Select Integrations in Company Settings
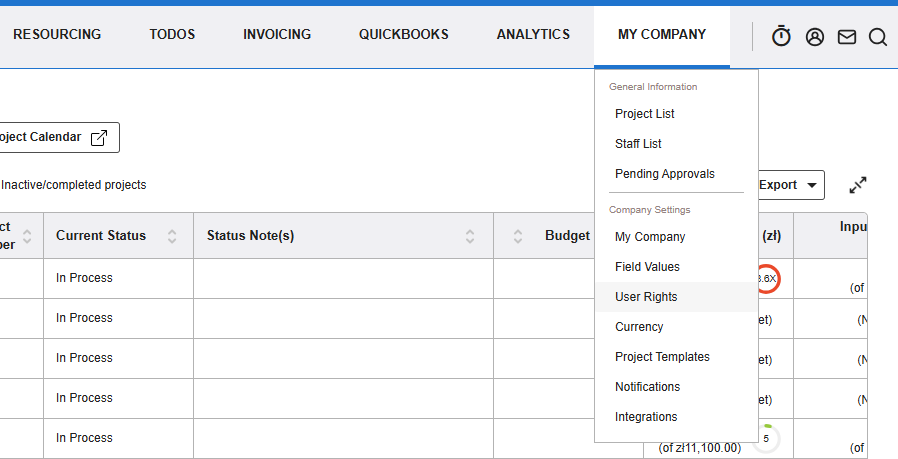This screenshot has height=459, width=898. click(x=646, y=417)
